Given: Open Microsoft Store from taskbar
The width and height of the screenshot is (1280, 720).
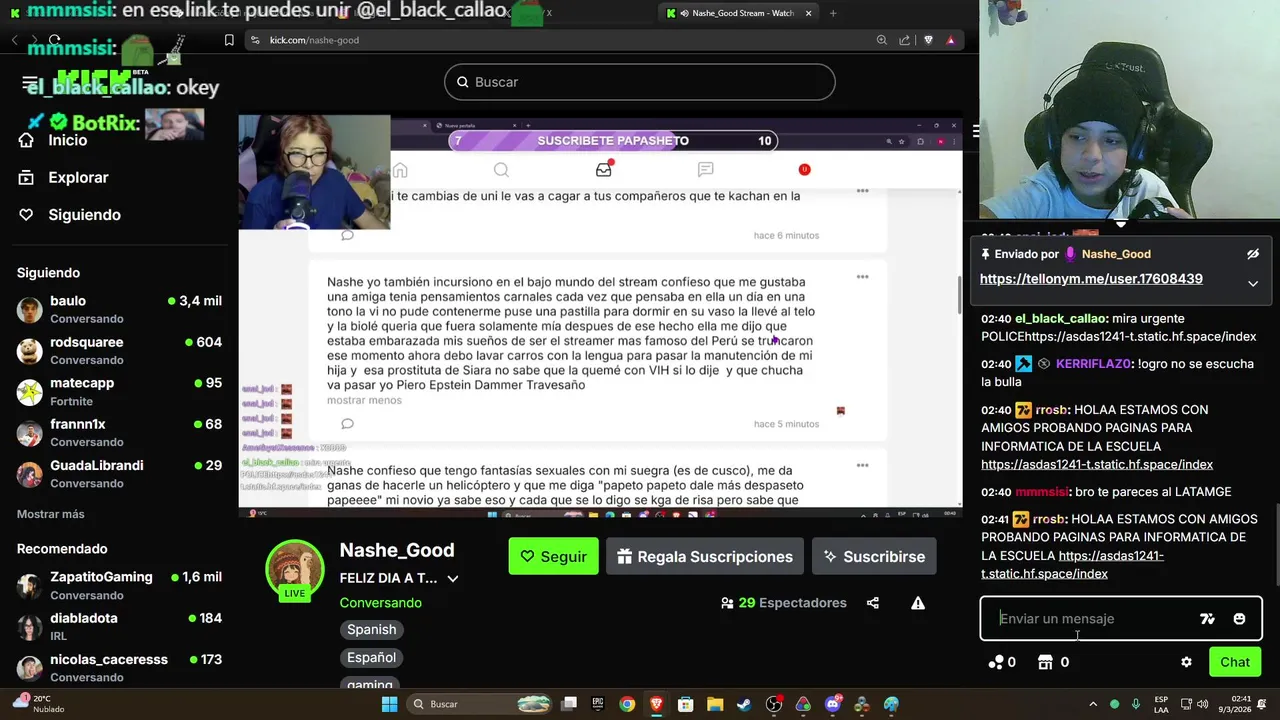Looking at the screenshot, I should (x=685, y=704).
